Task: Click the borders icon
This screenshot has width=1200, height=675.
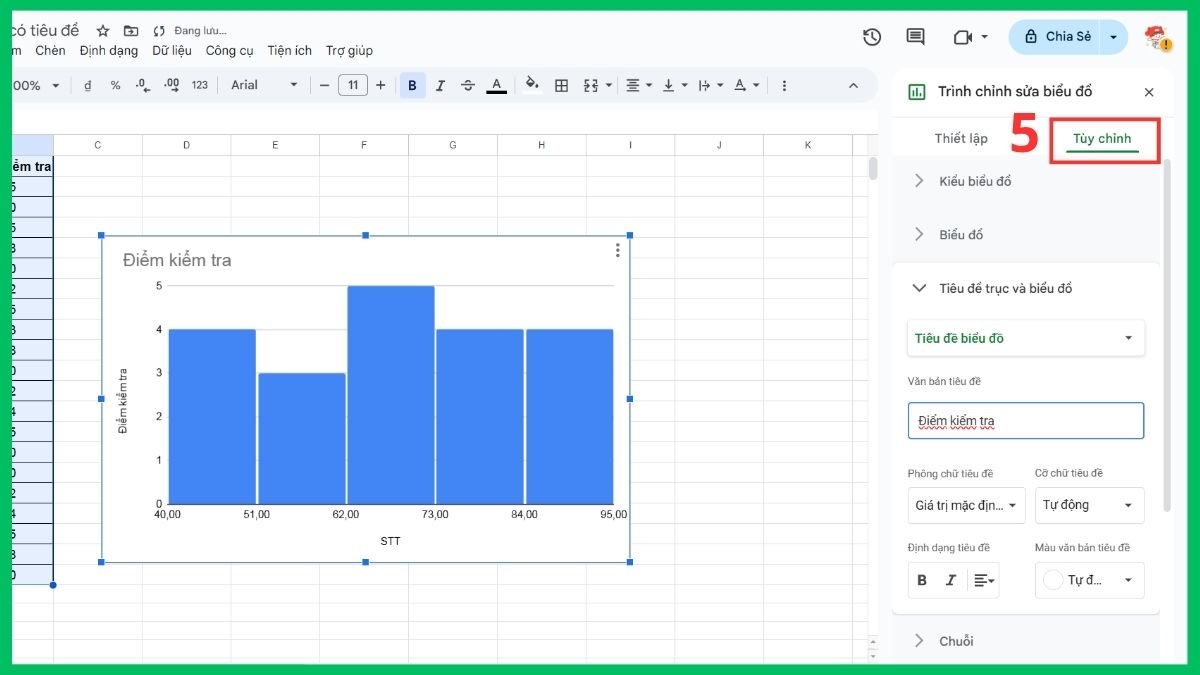Action: pos(561,85)
